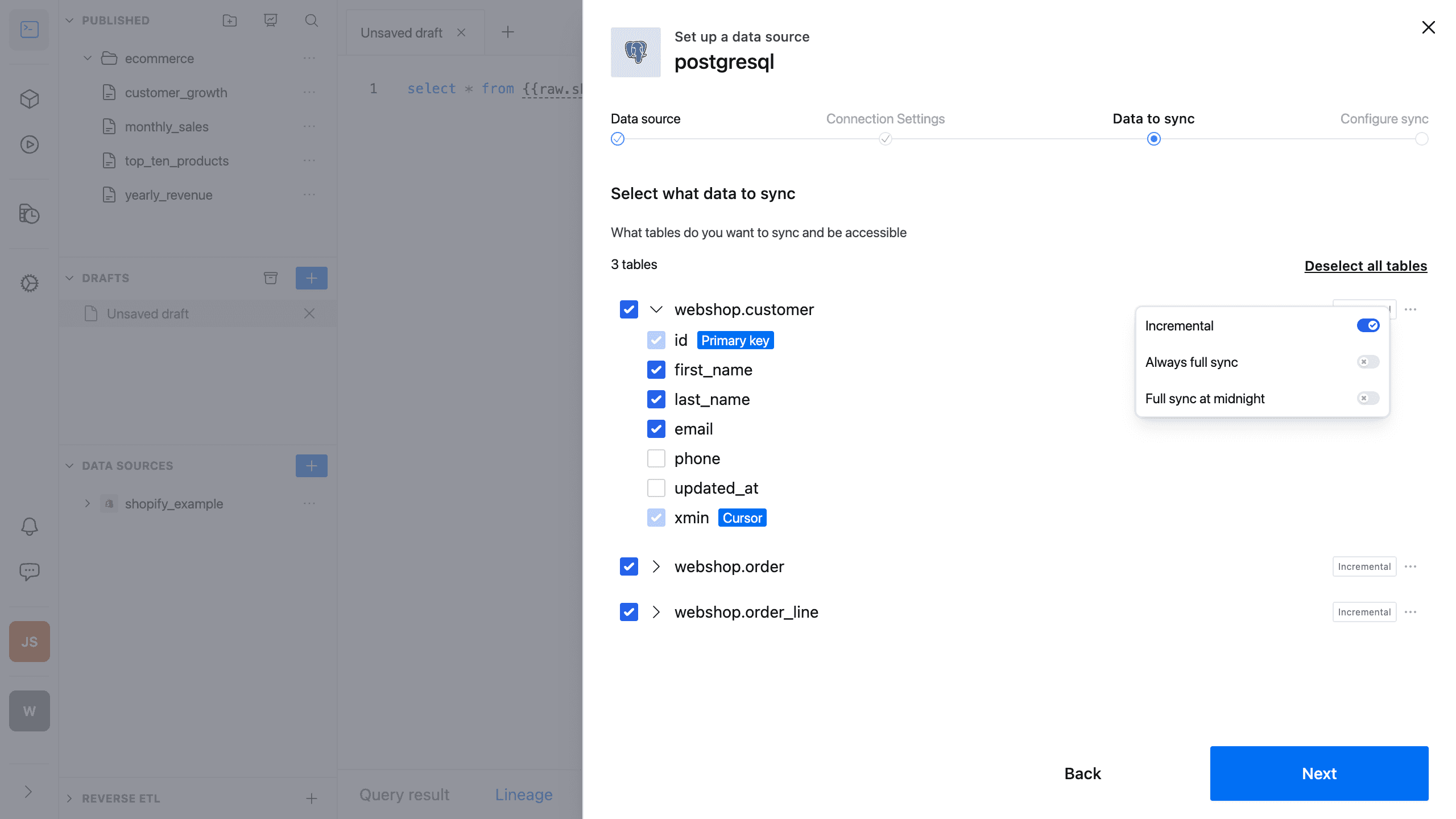Uncheck the webshop.order table checkbox
The image size is (1456, 819).
(629, 566)
